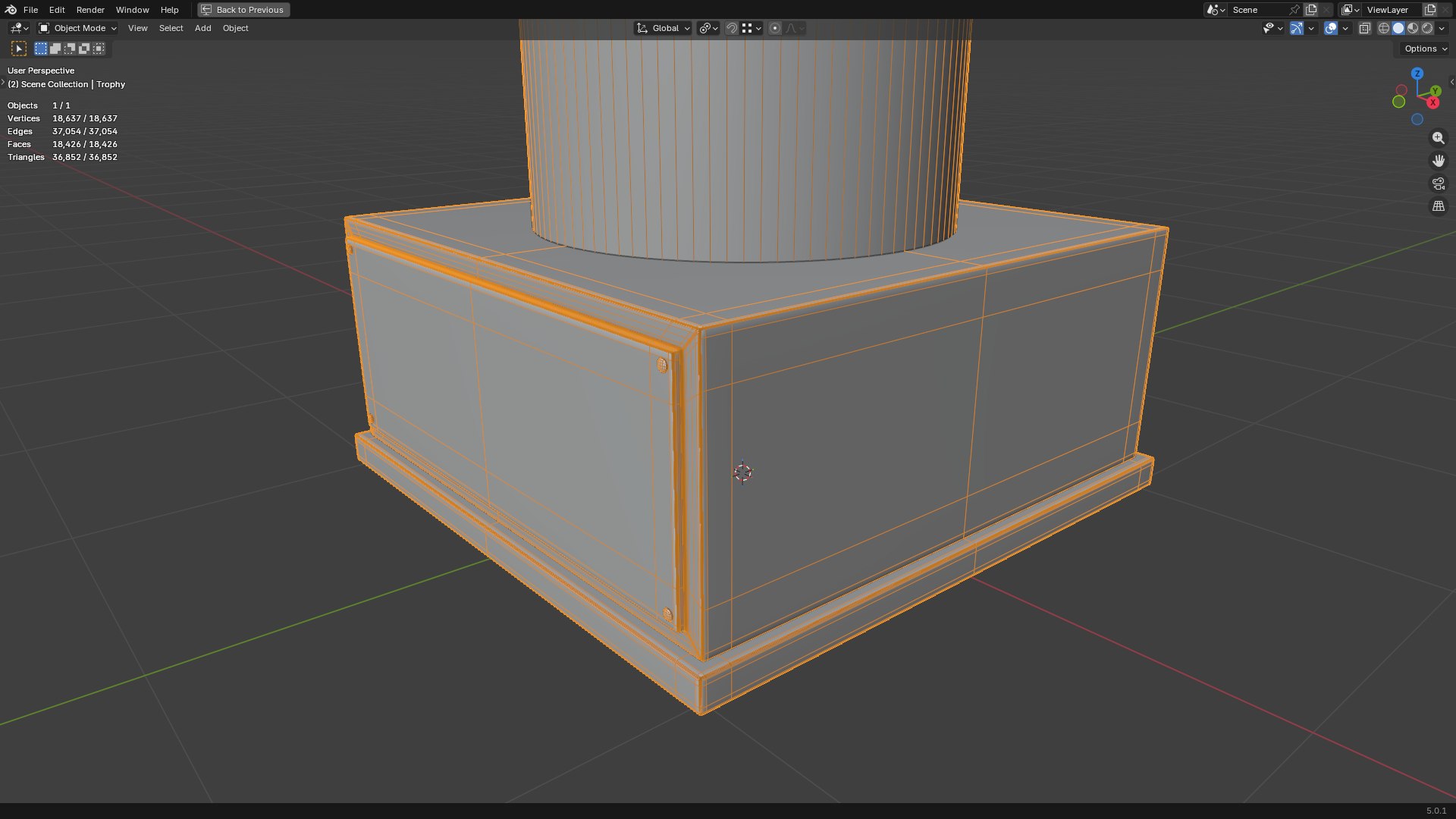The image size is (1456, 819).
Task: Open the viewport Select menu
Action: tap(171, 28)
